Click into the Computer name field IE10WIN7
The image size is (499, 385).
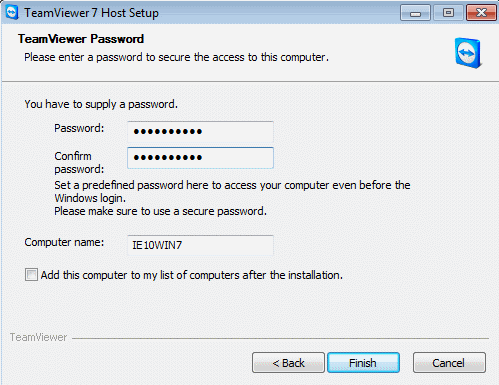[x=200, y=245]
